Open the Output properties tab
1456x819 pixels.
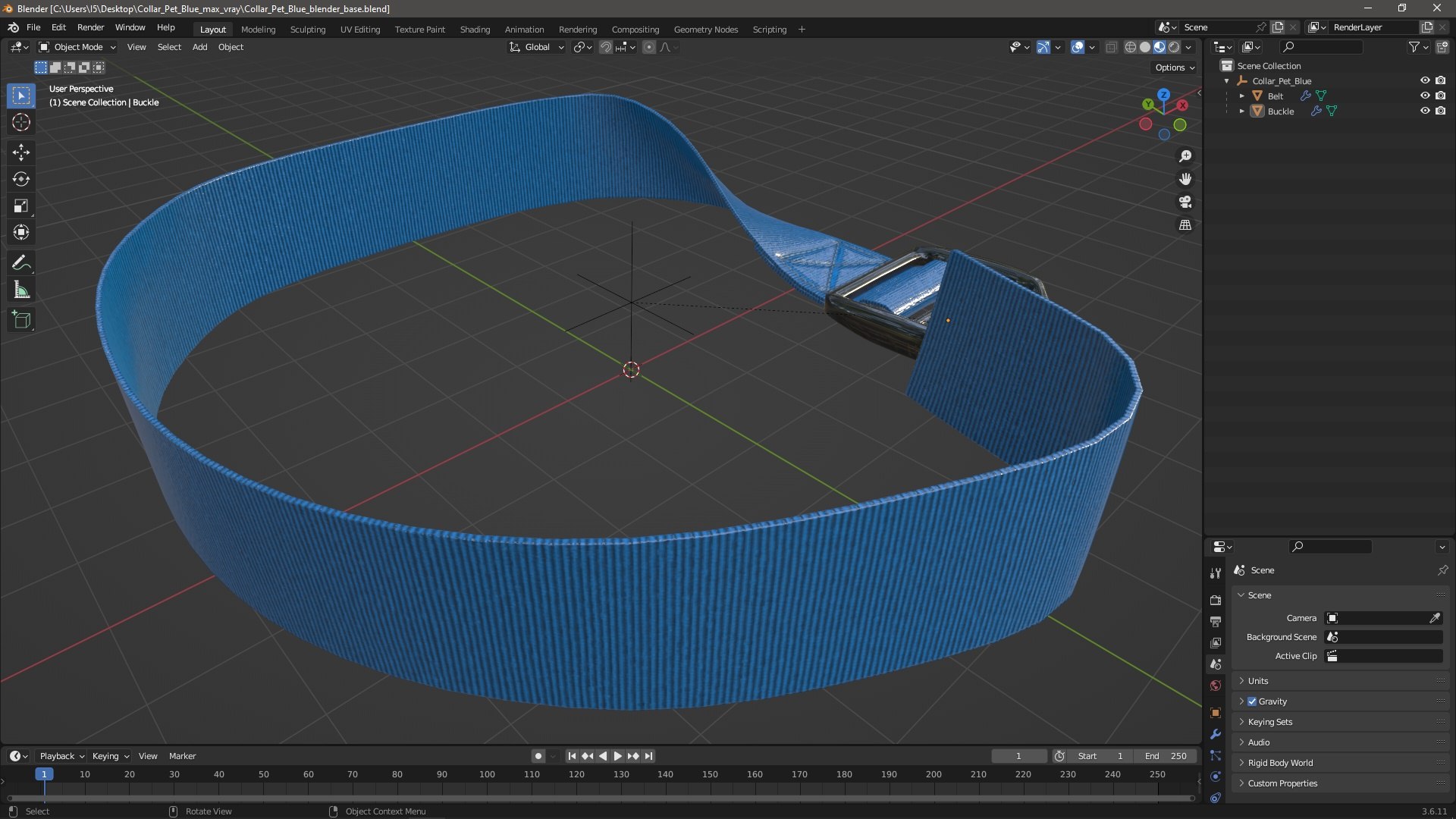pos(1216,621)
